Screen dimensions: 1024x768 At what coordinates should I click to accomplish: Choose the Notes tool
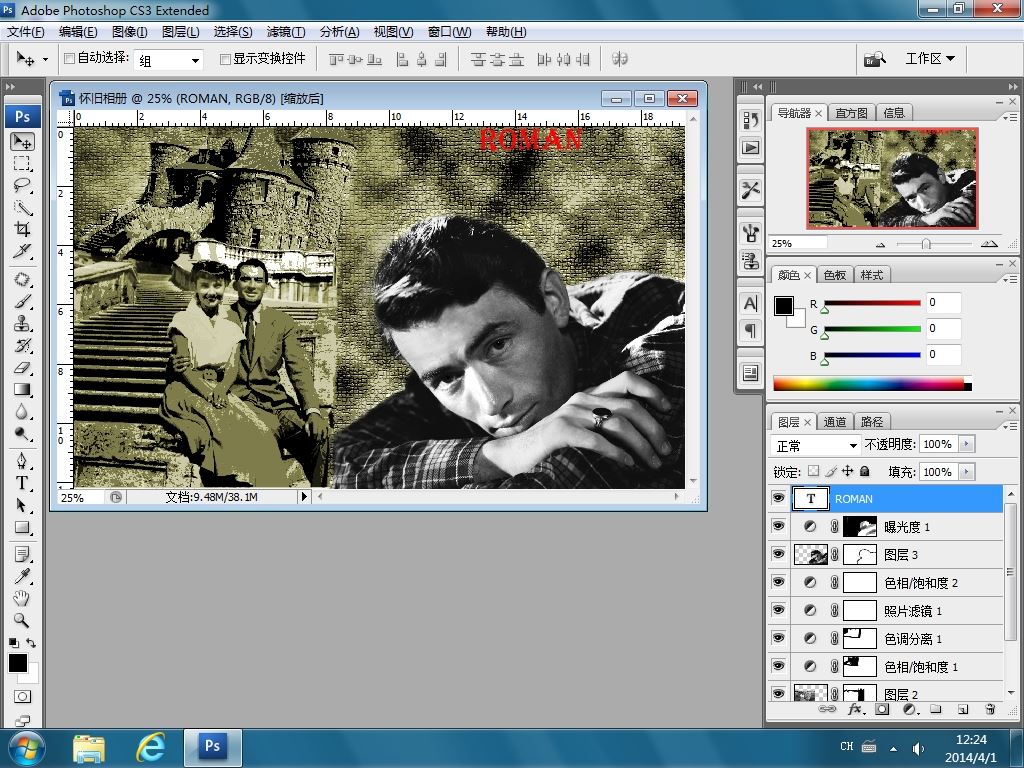pos(22,554)
